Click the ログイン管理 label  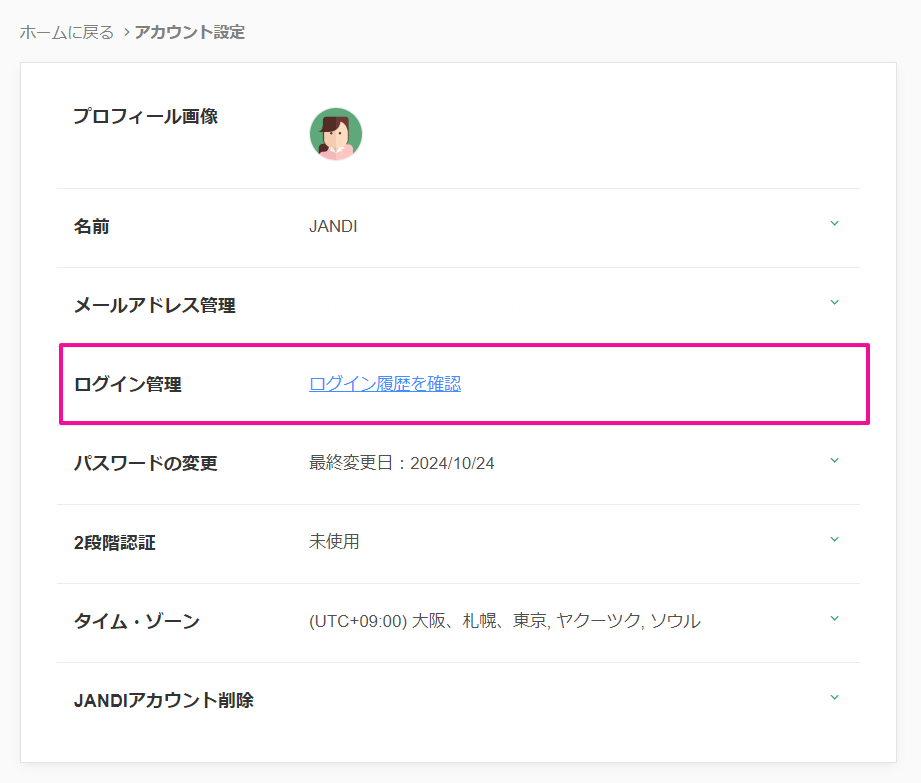[128, 384]
